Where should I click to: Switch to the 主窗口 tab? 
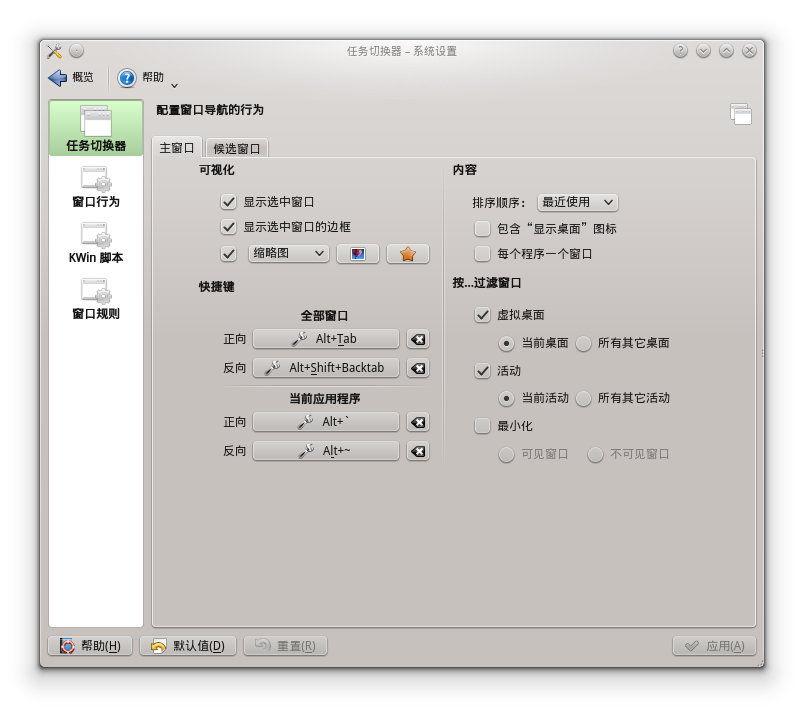pyautogui.click(x=177, y=148)
